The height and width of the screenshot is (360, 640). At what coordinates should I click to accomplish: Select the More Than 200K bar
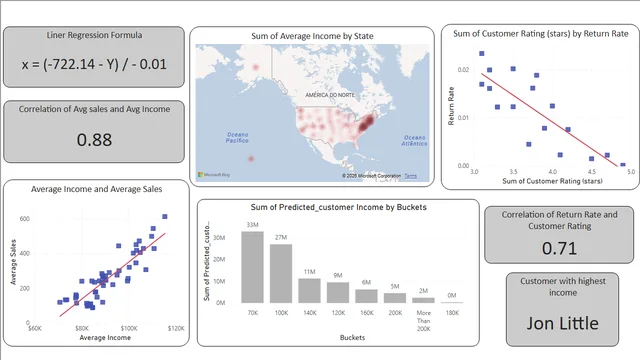point(423,300)
